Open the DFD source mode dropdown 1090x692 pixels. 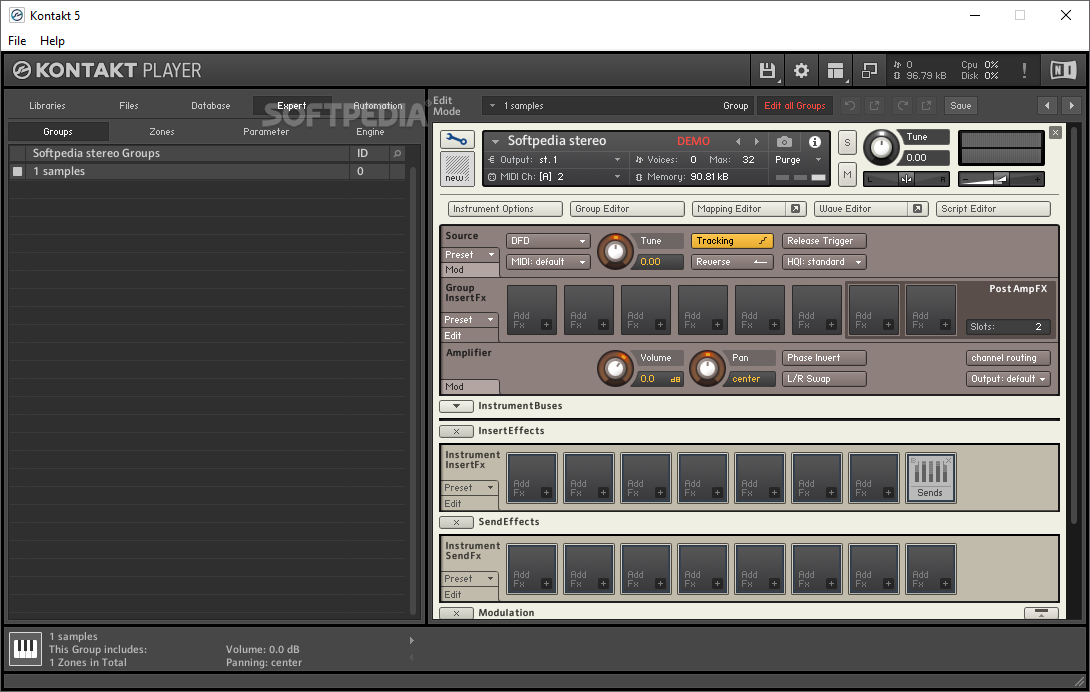548,241
